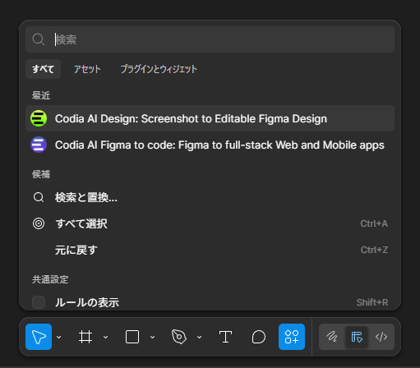Image resolution: width=420 pixels, height=368 pixels.
Task: Toggle the ルールの表示 checkbox
Action: pos(39,302)
